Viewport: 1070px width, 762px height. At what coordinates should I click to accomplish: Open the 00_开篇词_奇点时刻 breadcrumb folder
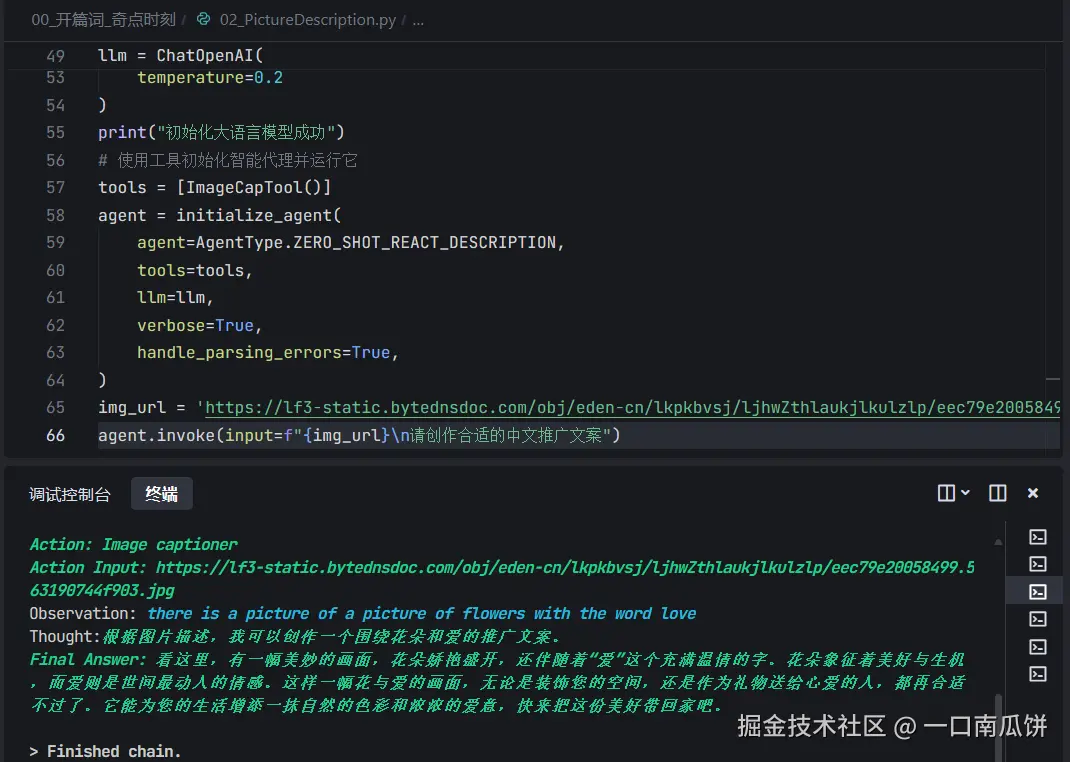(104, 20)
